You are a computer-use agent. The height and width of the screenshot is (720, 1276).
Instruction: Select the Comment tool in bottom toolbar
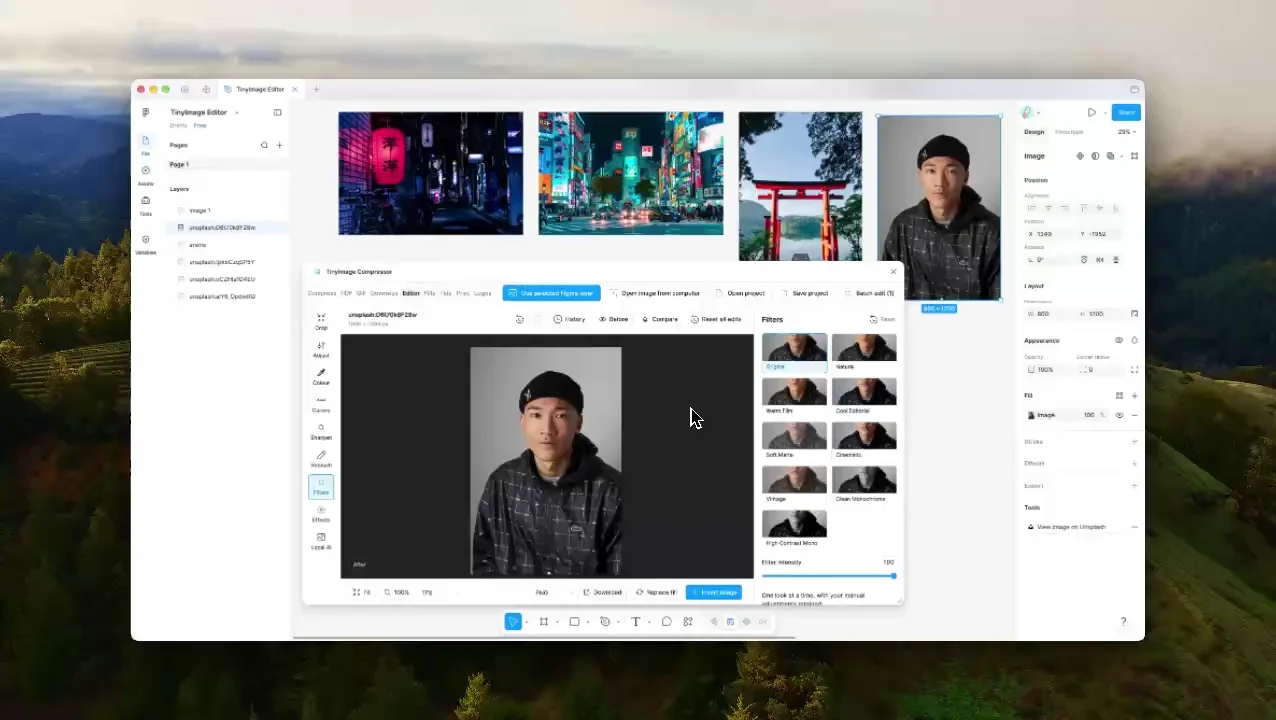click(666, 622)
